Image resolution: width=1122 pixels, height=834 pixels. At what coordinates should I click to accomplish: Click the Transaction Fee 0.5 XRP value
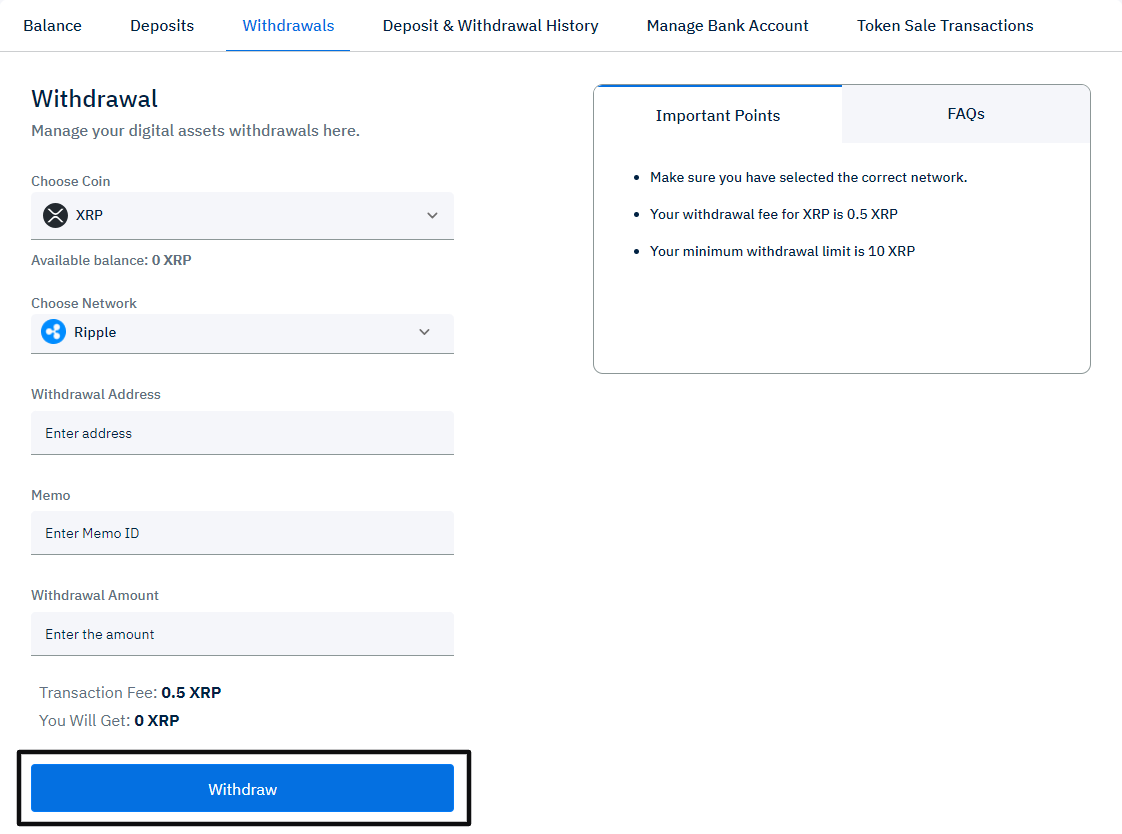click(x=191, y=692)
